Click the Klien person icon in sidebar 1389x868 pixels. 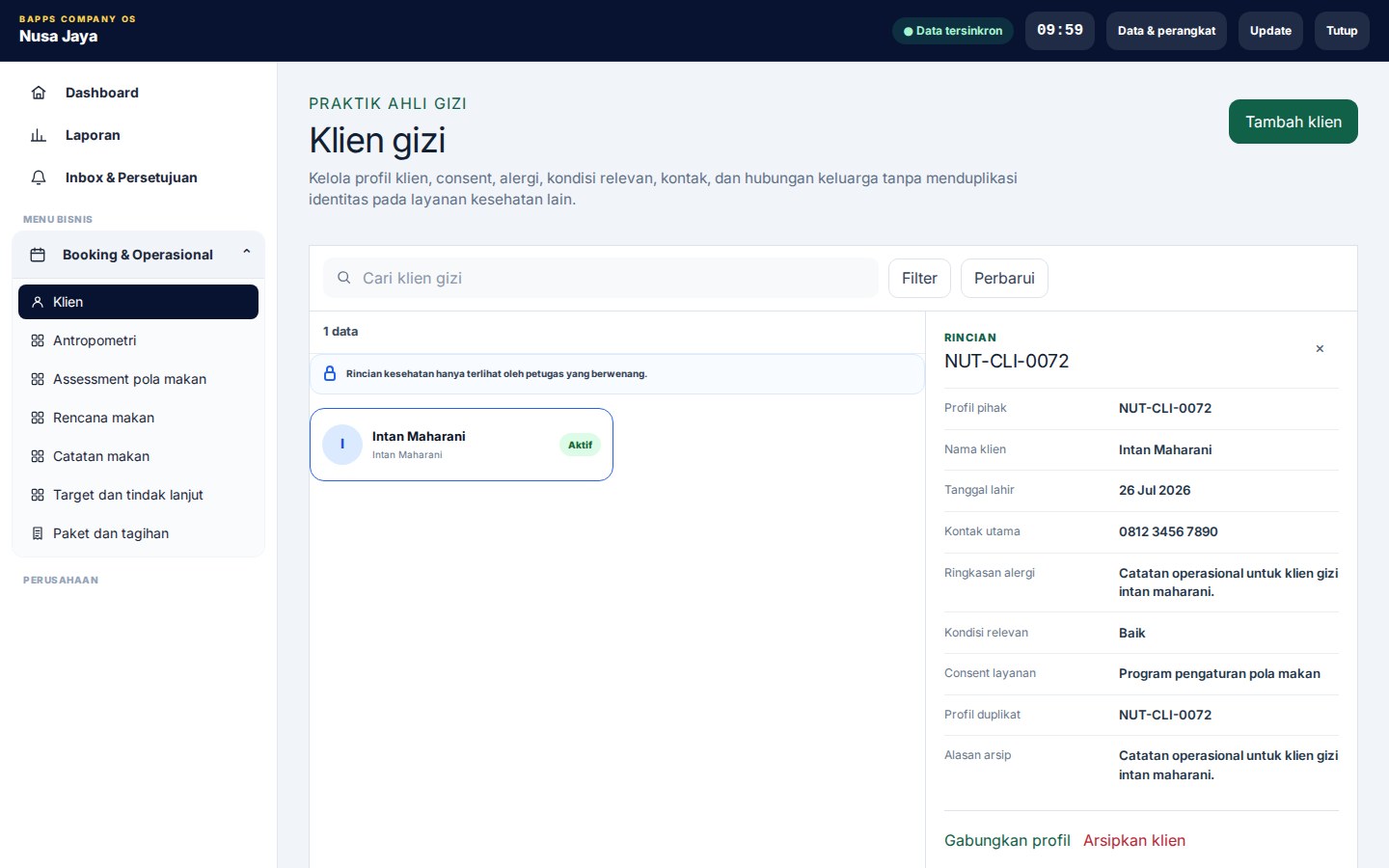pos(38,302)
